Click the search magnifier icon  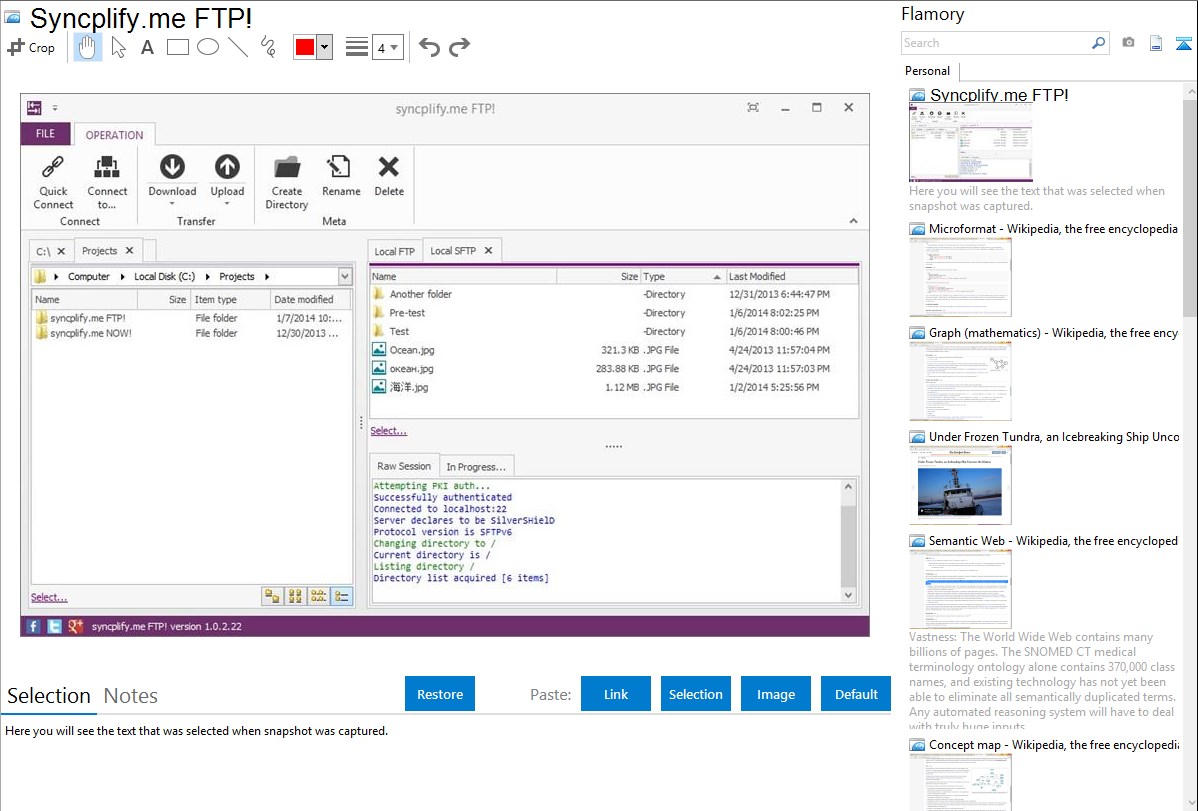click(1099, 43)
